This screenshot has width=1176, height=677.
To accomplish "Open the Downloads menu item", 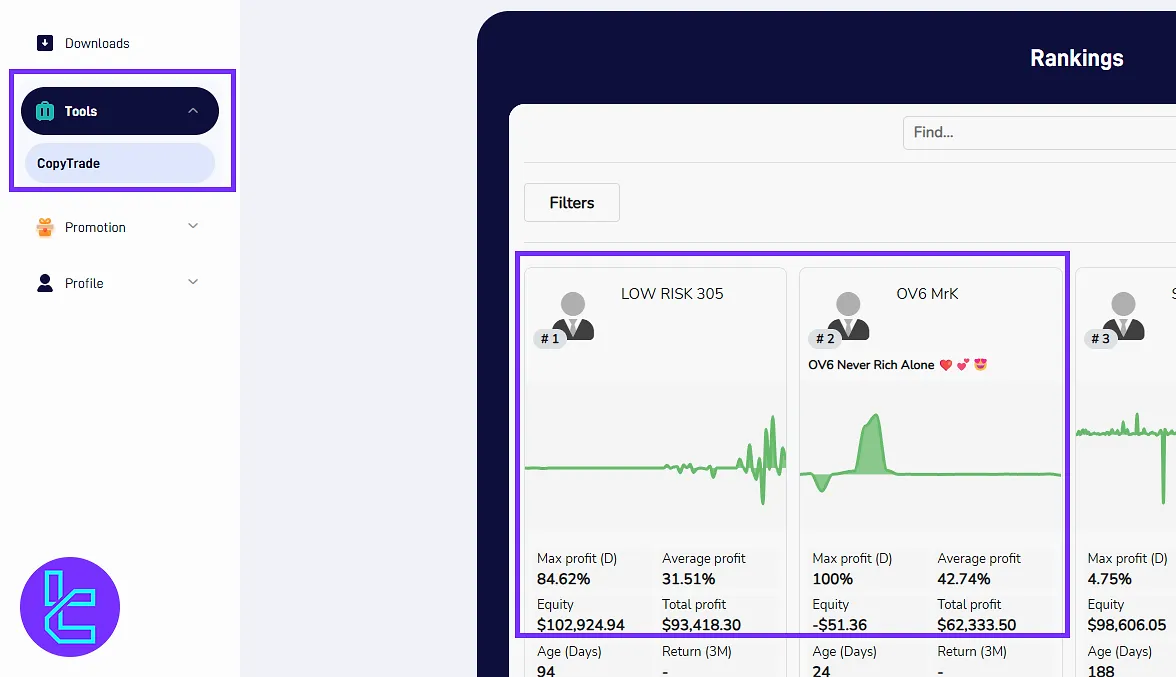I will coord(97,43).
